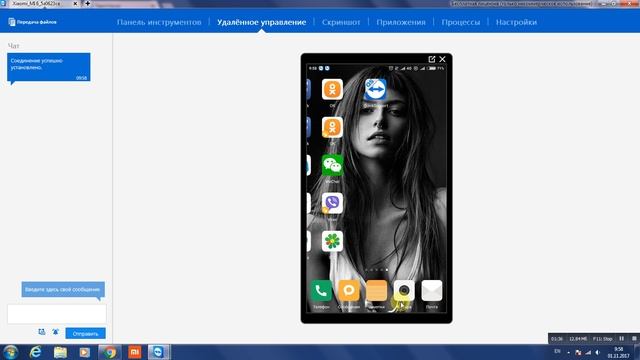The height and width of the screenshot is (360, 640).
Task: Select the Удалённое управление tab
Action: [x=262, y=22]
